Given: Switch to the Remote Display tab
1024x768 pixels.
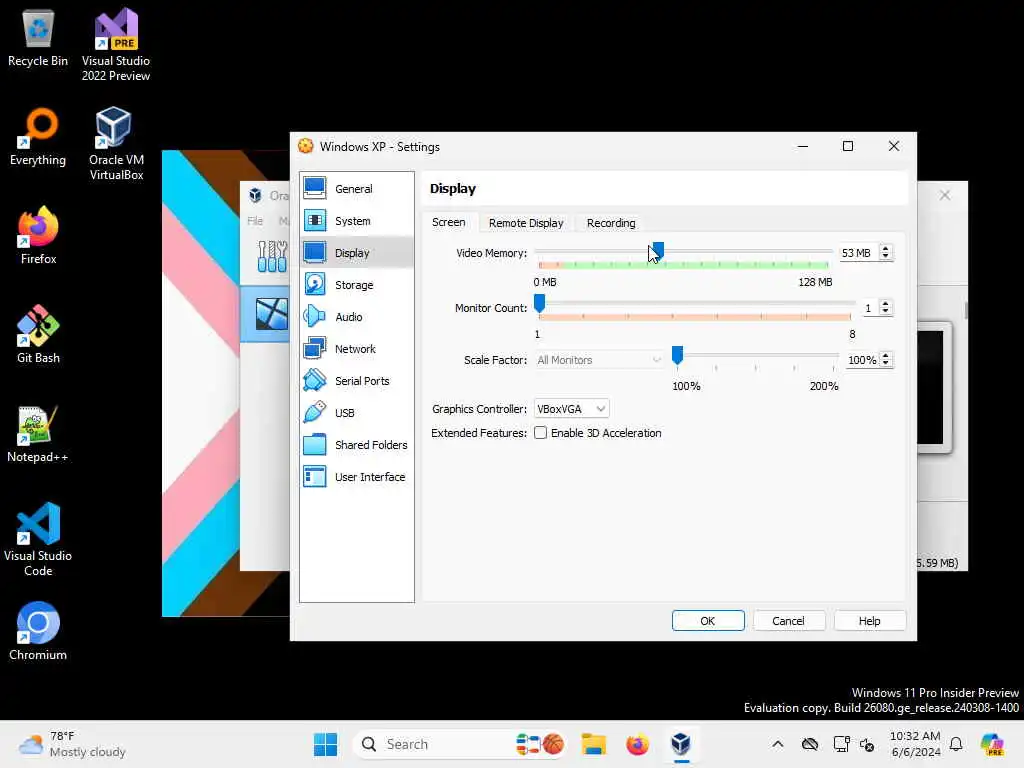Looking at the screenshot, I should click(x=526, y=223).
